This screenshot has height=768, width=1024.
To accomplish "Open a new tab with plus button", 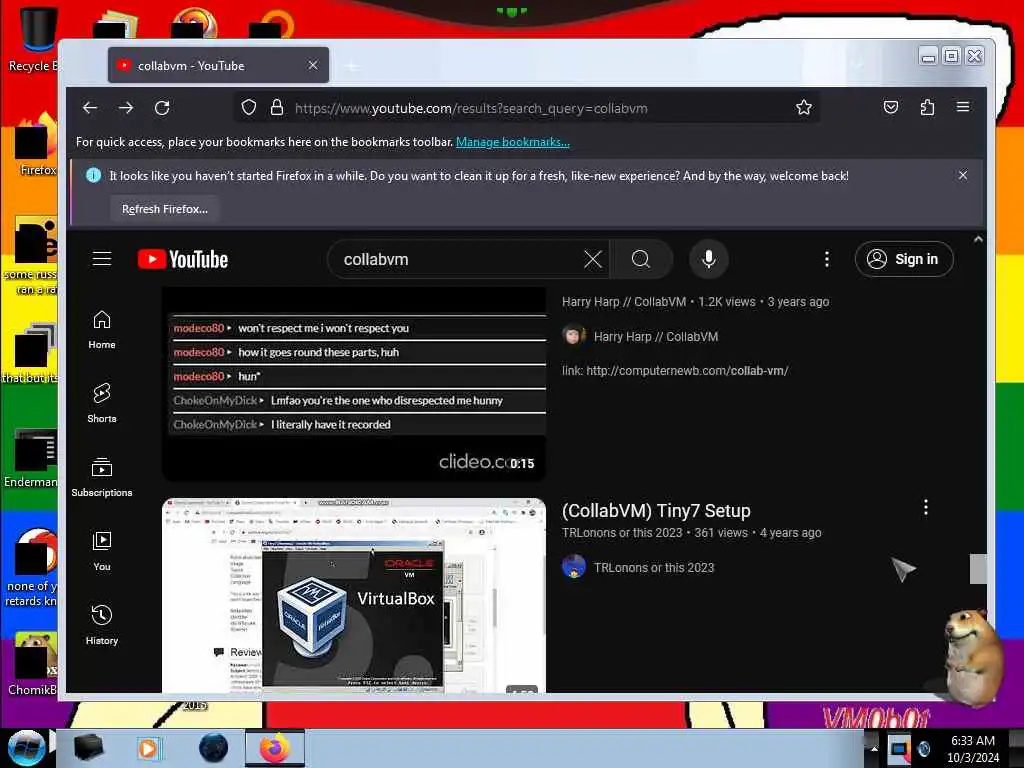I will [x=352, y=66].
